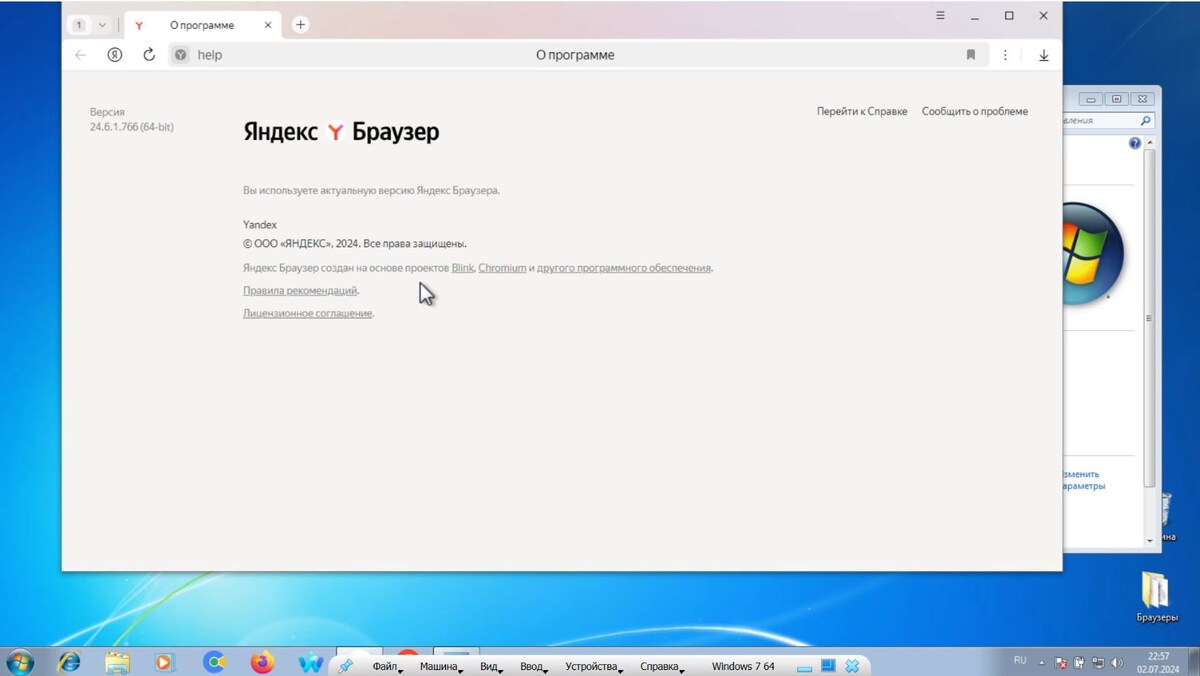
Task: Switch to the 'О программе' tab
Action: (201, 25)
